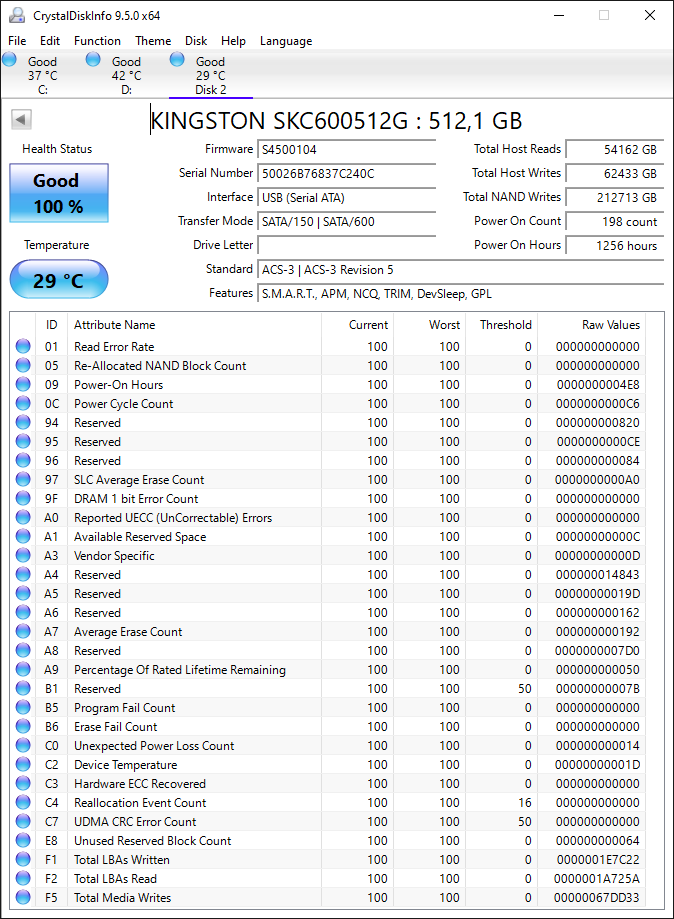Click the status icon for Vendor Specific

coord(23,555)
